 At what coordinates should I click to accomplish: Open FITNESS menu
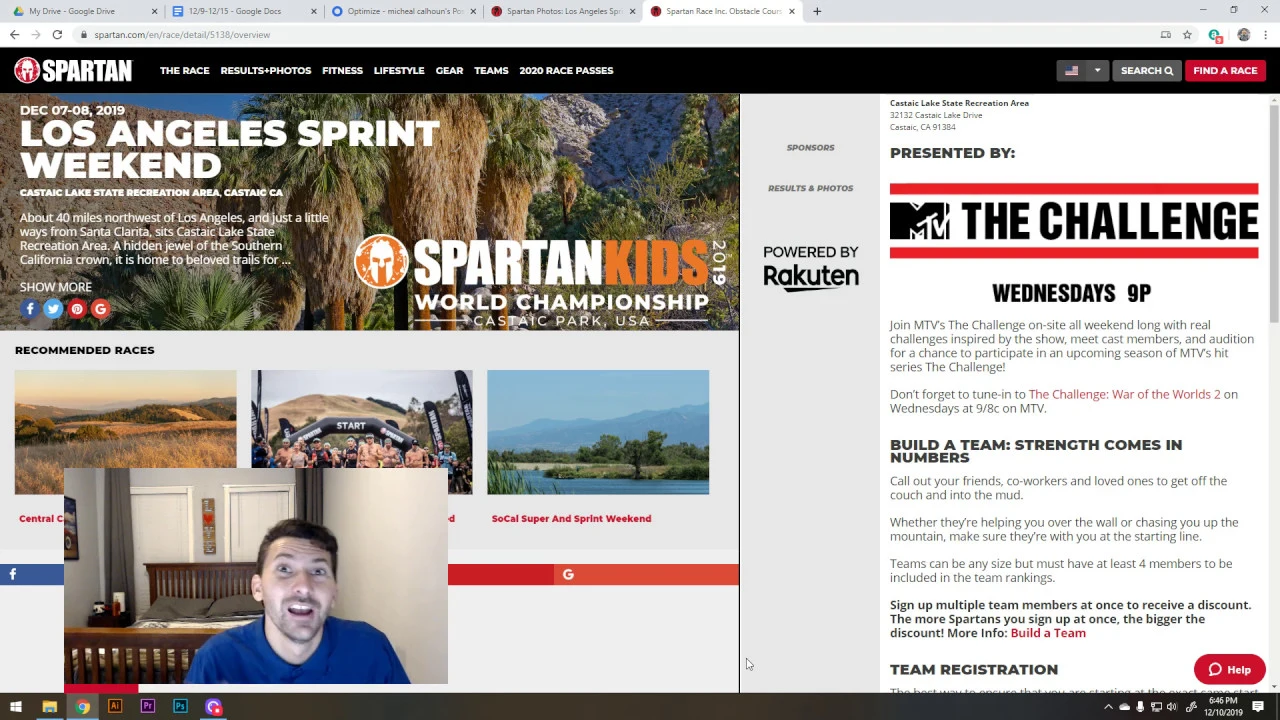342,71
